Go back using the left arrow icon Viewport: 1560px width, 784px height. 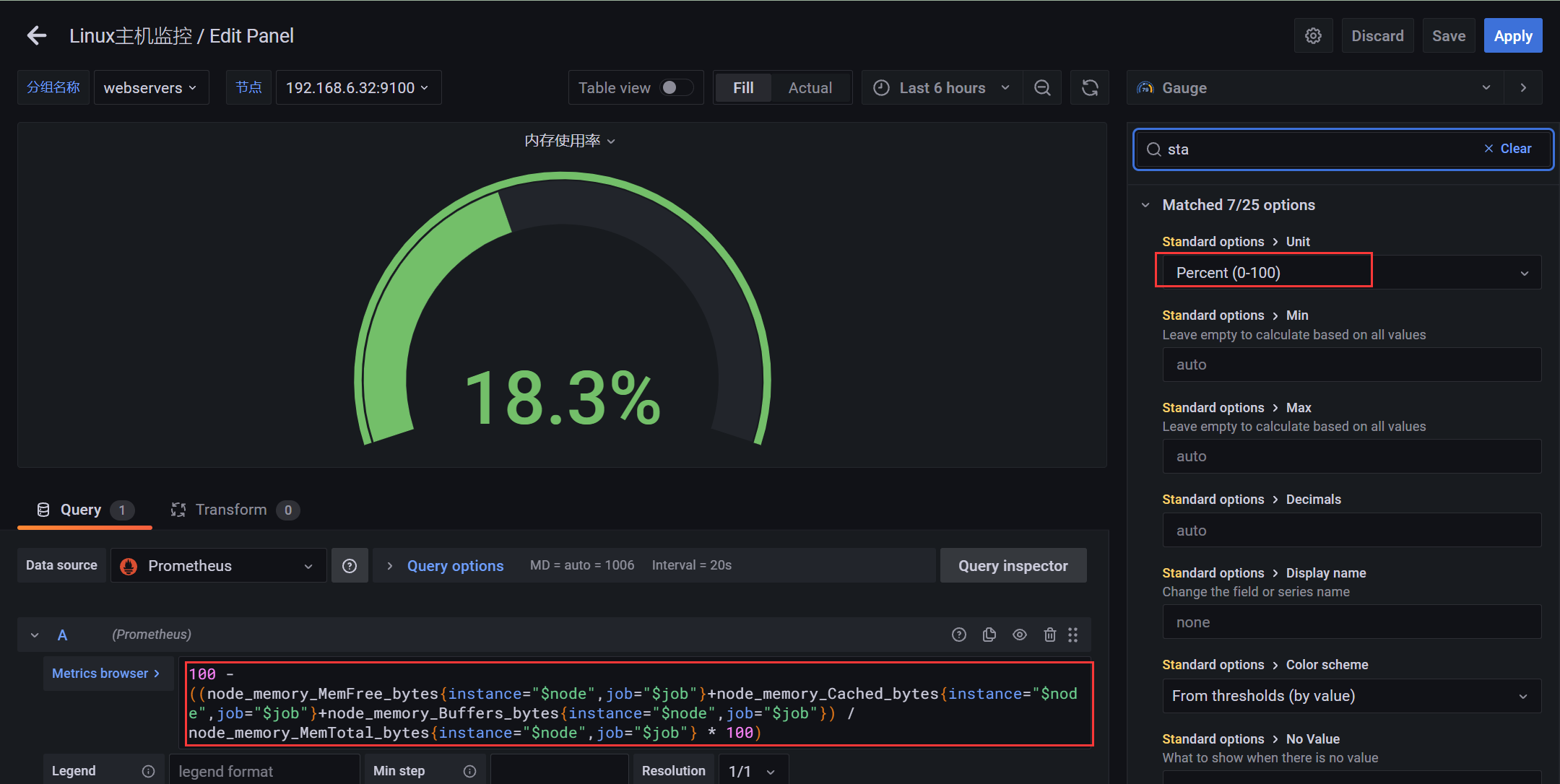(x=37, y=35)
